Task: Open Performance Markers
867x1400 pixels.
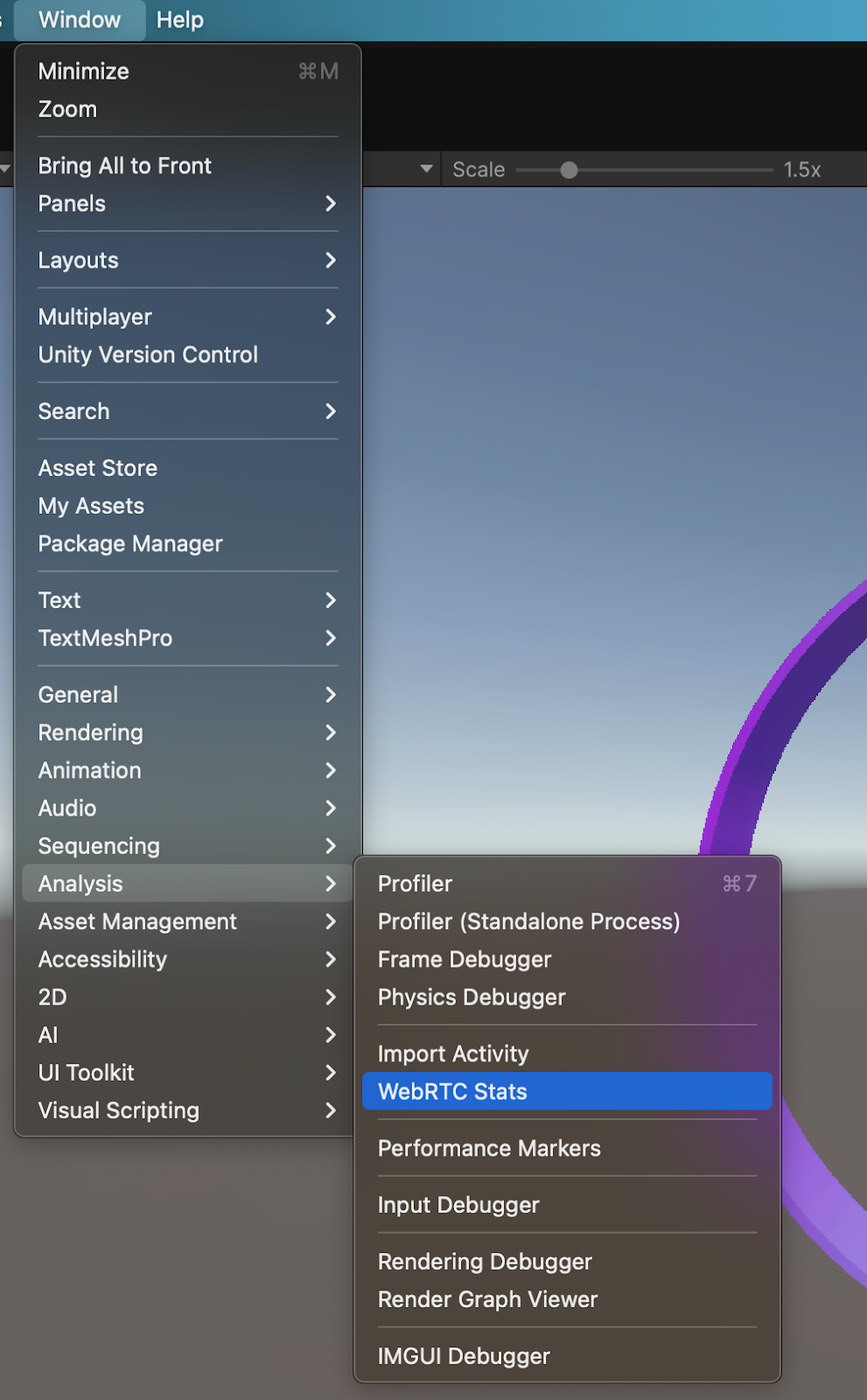Action: point(567,1149)
